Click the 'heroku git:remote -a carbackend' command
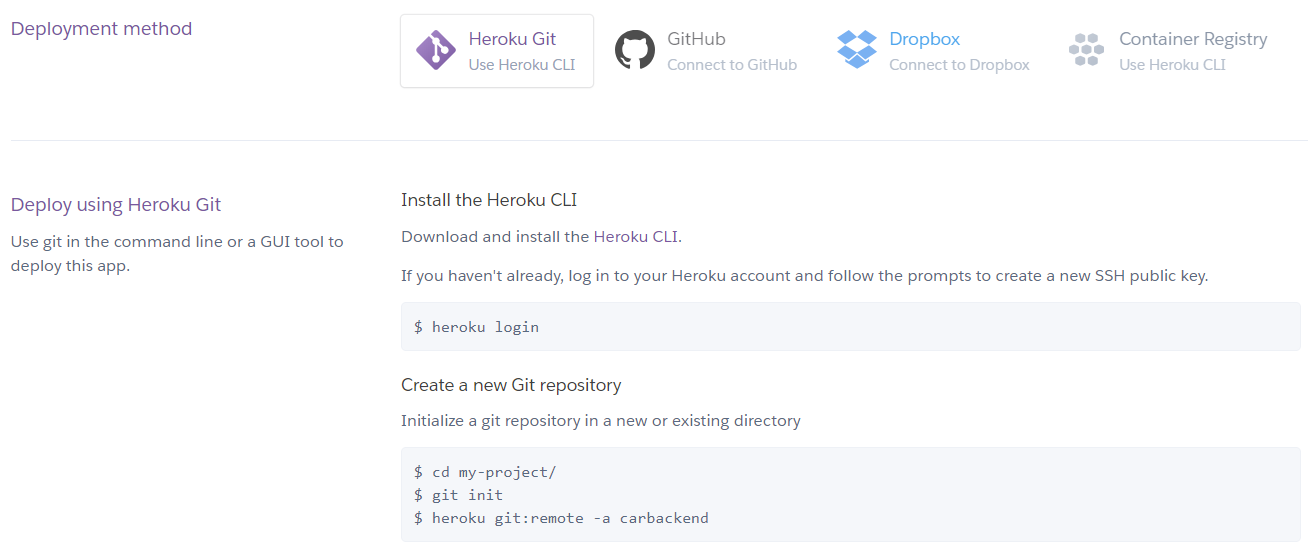 [570, 518]
